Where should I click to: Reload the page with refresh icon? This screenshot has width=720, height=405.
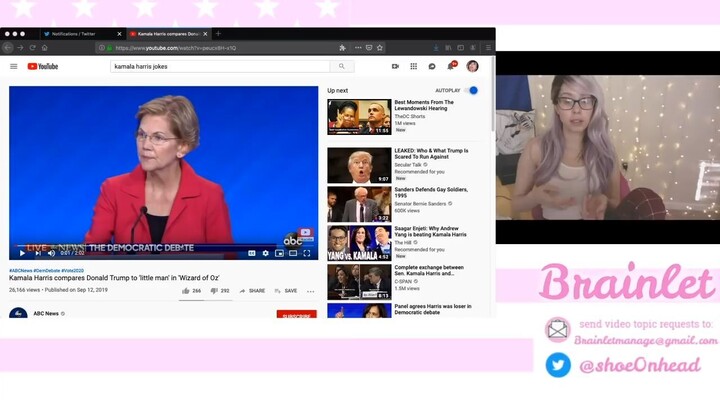[33, 47]
